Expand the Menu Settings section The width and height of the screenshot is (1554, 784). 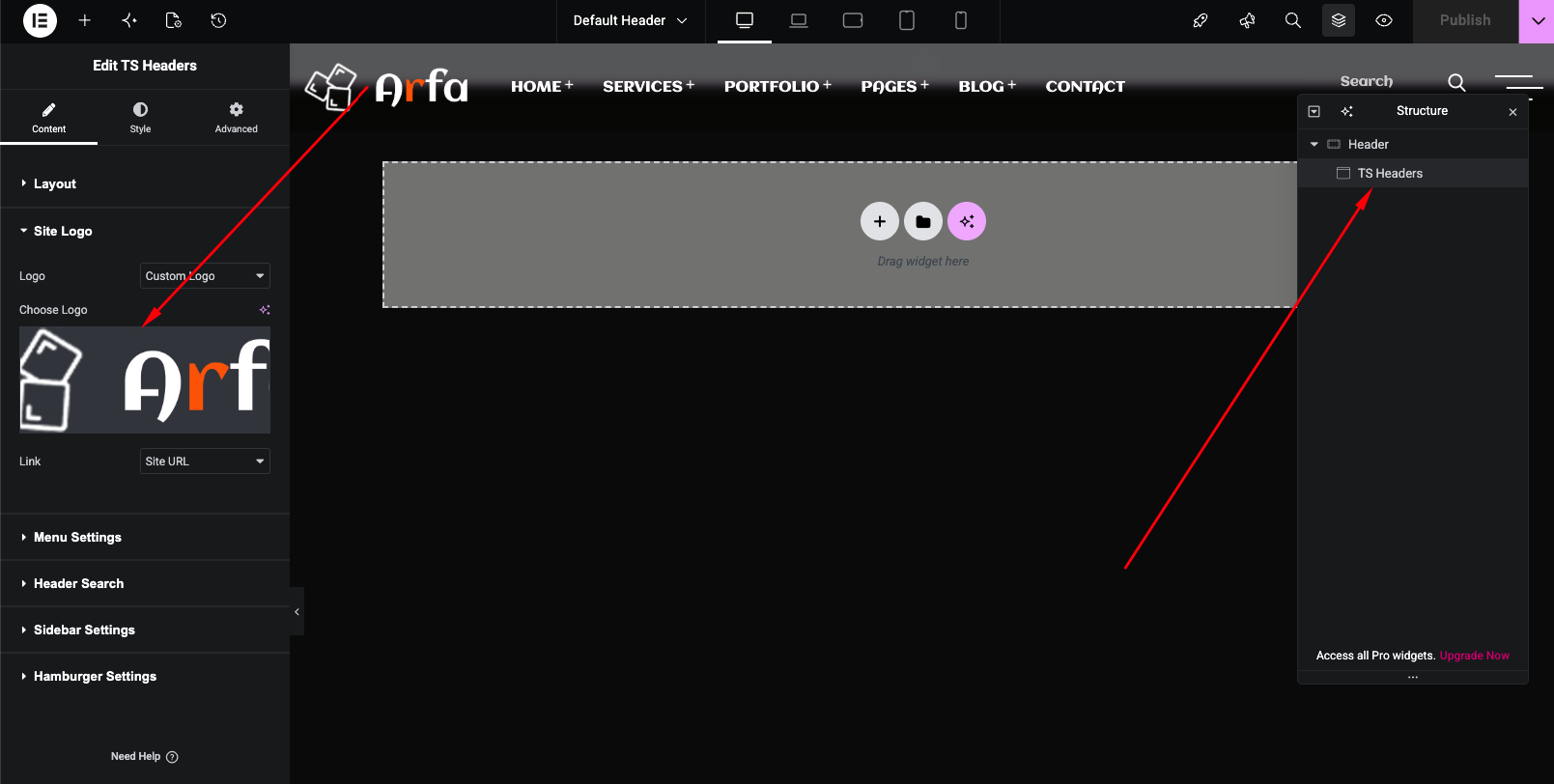(x=145, y=537)
